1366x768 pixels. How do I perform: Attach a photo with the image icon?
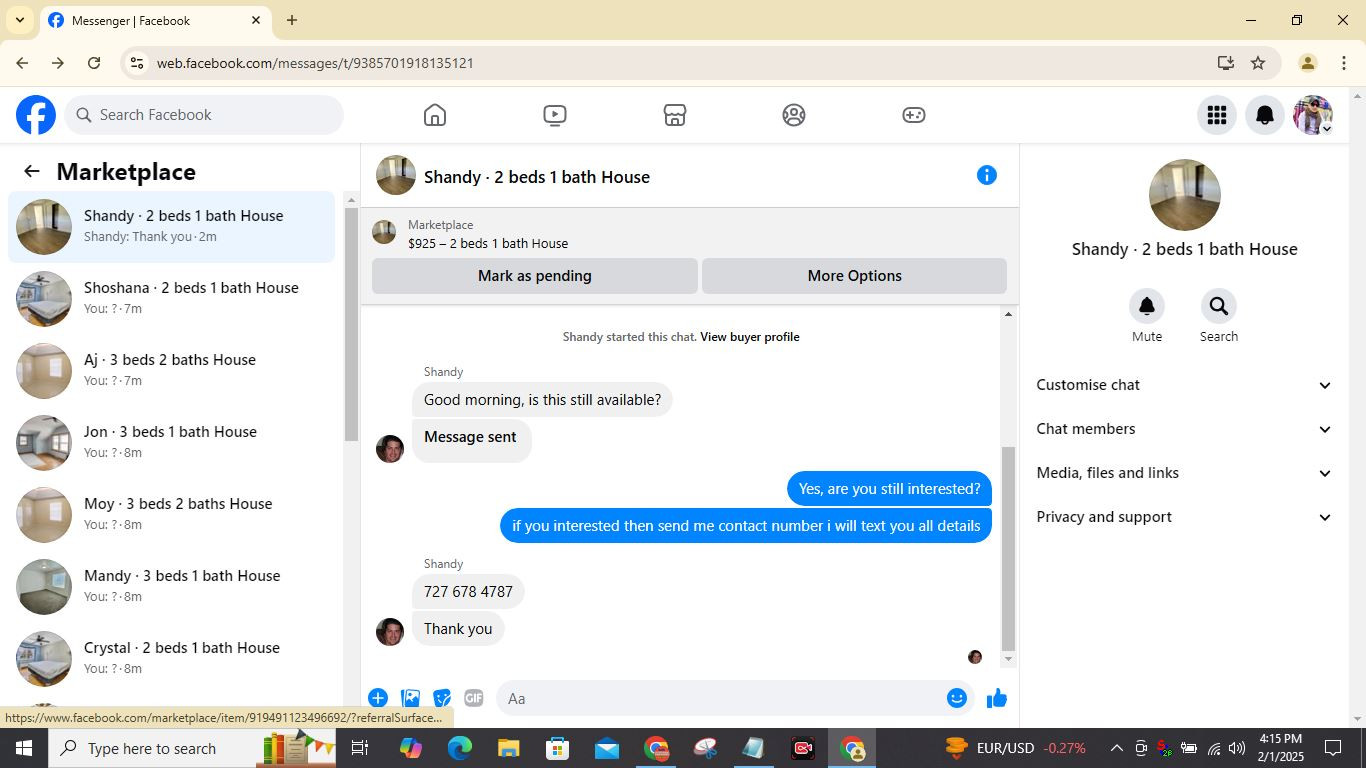coord(410,698)
